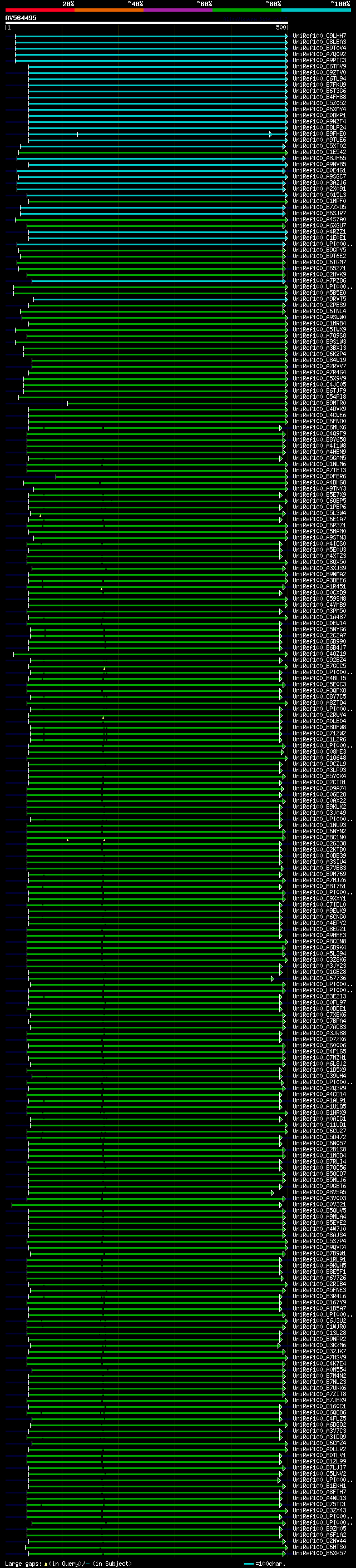Viewport: 356px width, 1568px height.
Task: Select label UniRef100_Q6CMZ4
Action: tap(319, 1443)
